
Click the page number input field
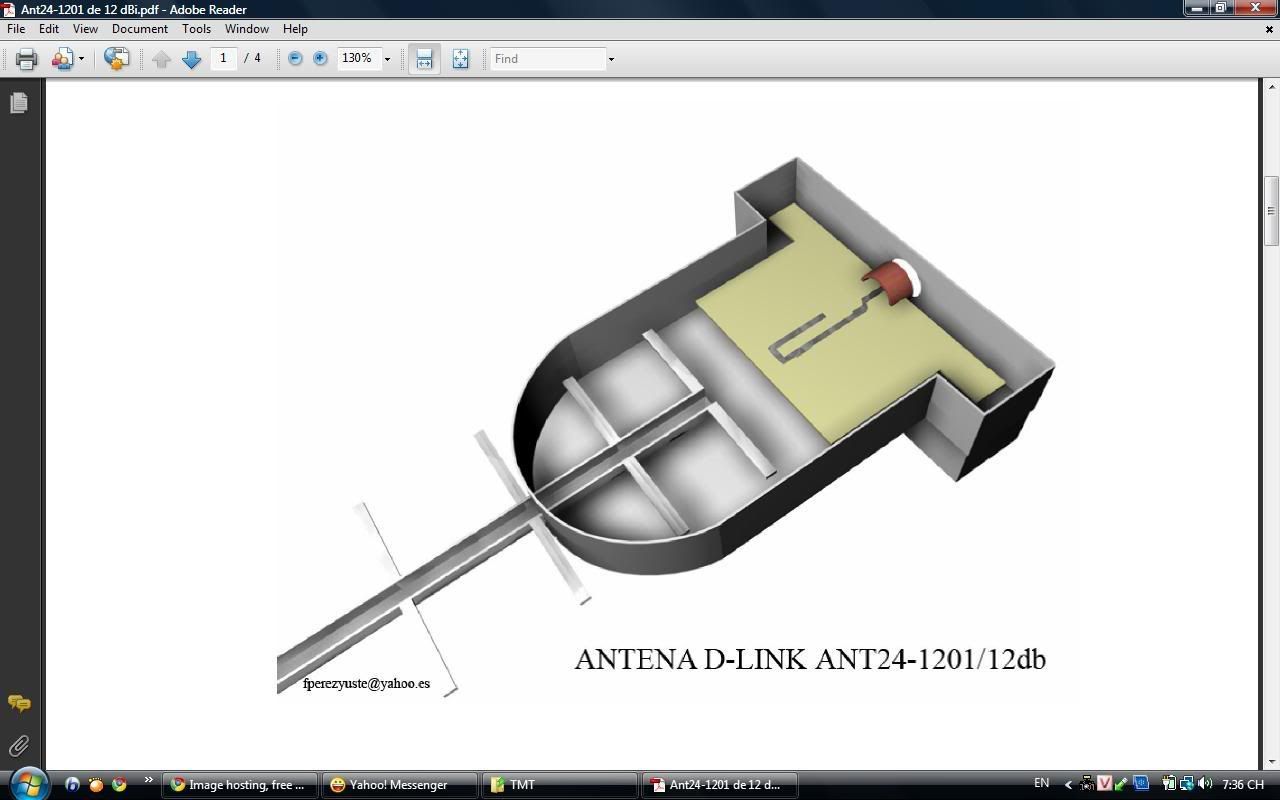tap(223, 58)
